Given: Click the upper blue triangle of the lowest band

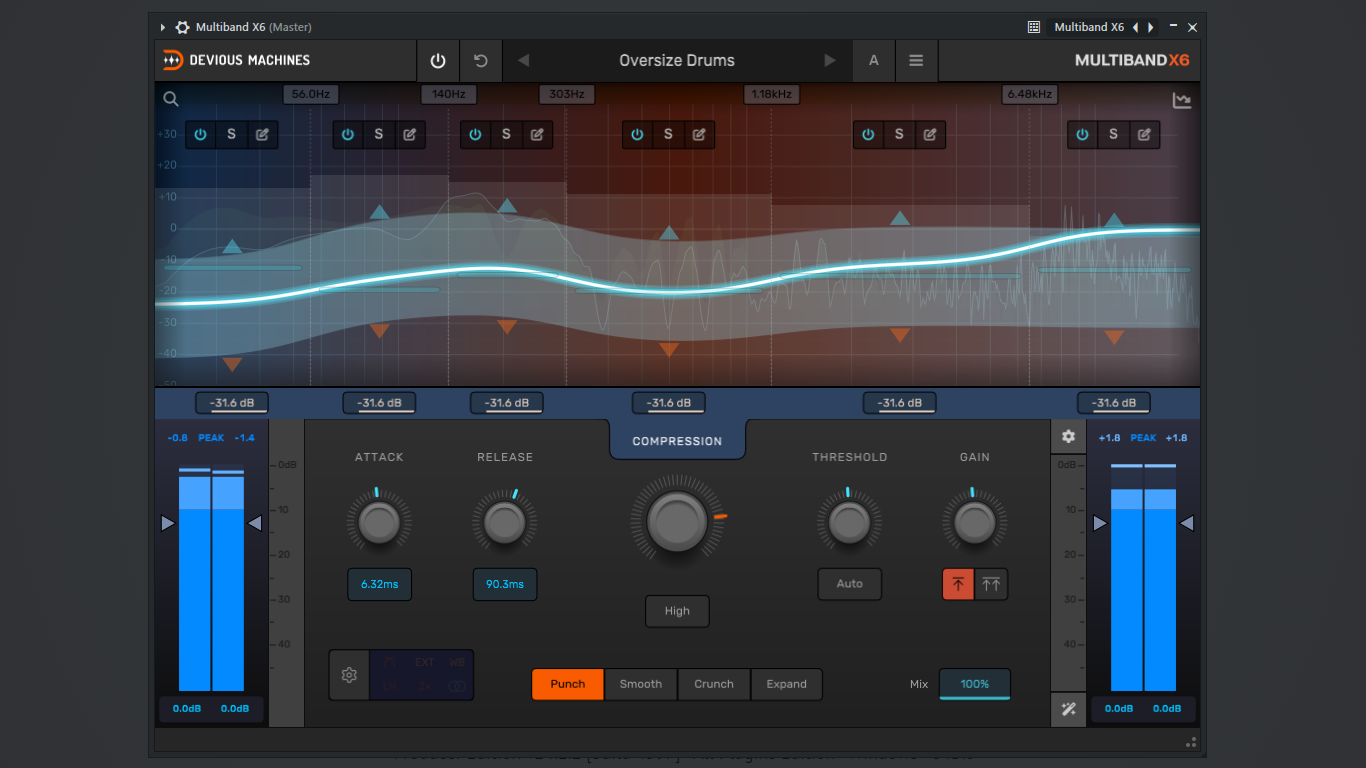Looking at the screenshot, I should tap(232, 246).
